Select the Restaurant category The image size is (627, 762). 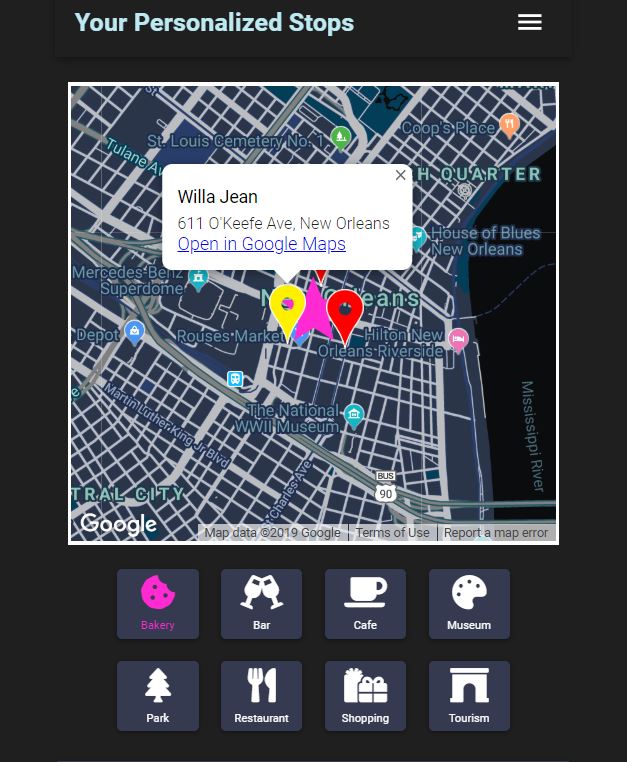tap(261, 696)
